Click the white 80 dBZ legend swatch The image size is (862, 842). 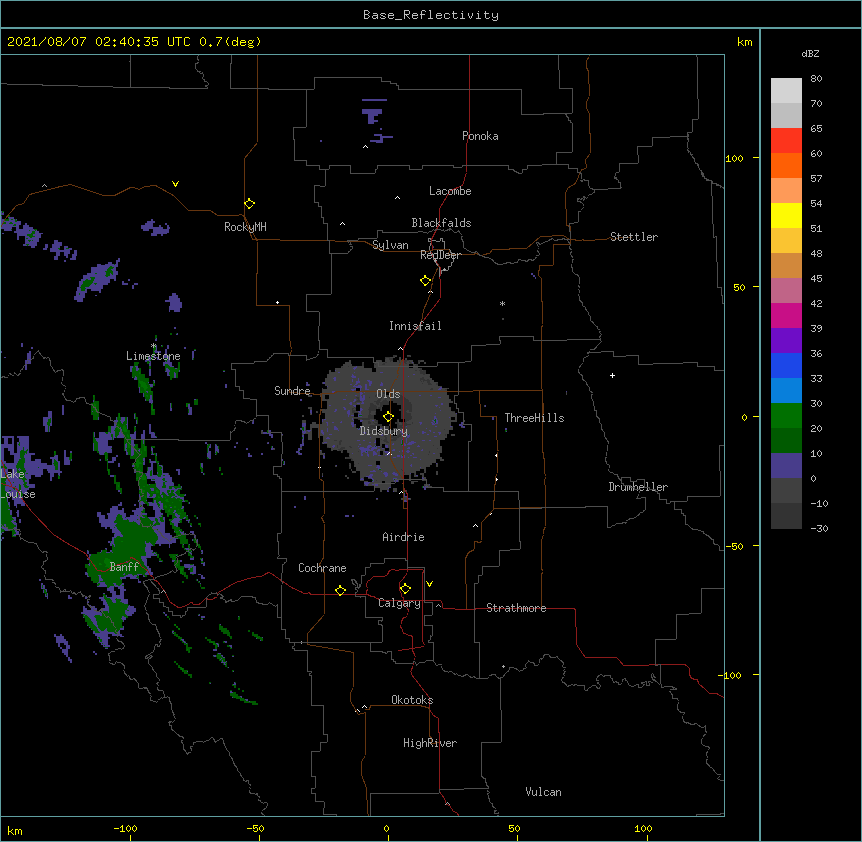(x=786, y=91)
